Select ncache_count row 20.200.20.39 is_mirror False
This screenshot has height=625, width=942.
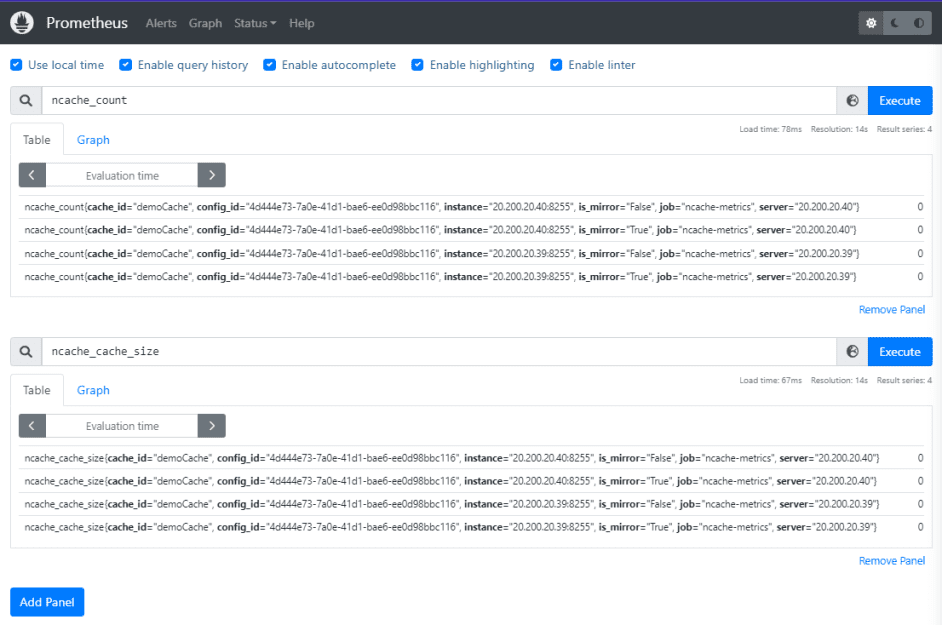472,254
